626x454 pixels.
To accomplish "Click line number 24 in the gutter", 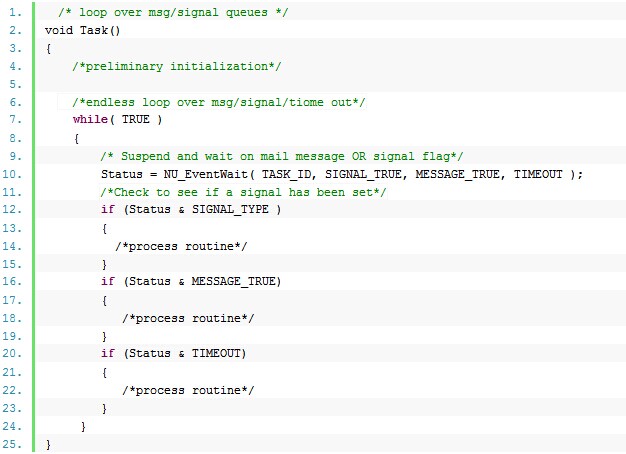I will pyautogui.click(x=12, y=426).
